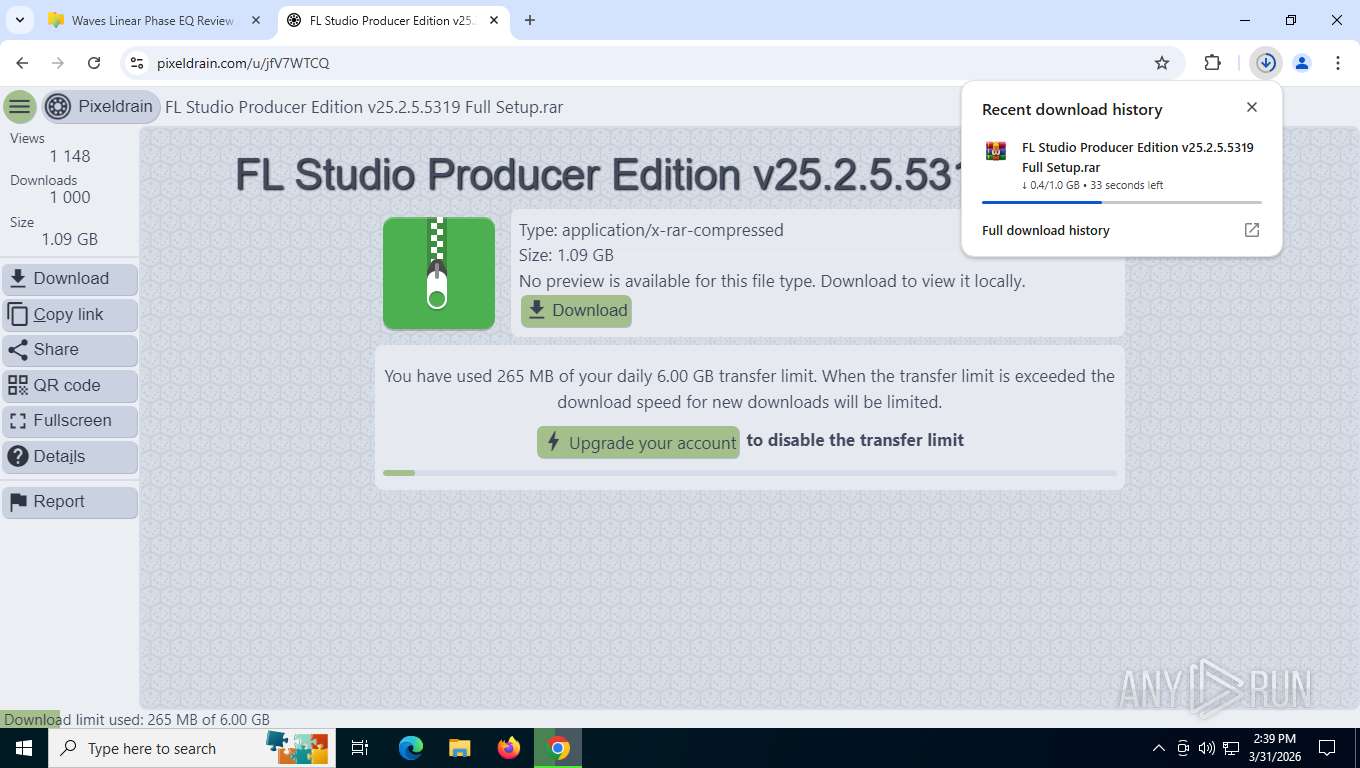This screenshot has height=768, width=1360.
Task: Select the downloading FL Studio rar entry
Action: [x=1121, y=166]
